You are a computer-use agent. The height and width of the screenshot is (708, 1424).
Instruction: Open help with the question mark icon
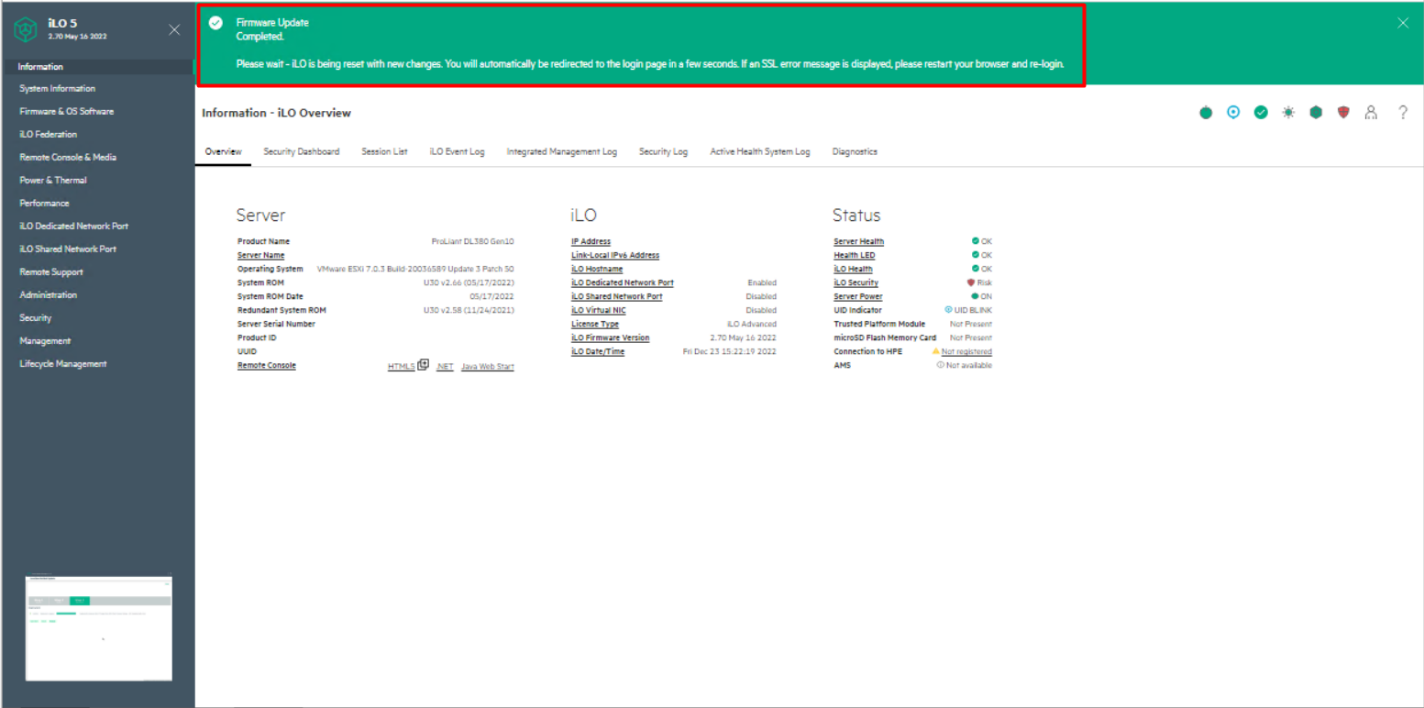[1403, 113]
